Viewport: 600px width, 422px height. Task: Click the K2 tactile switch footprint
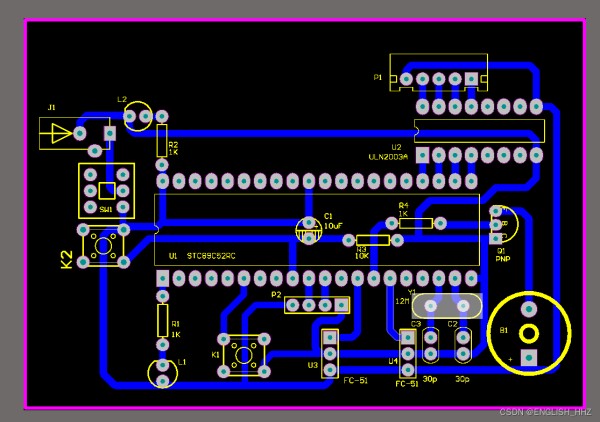pos(104,246)
